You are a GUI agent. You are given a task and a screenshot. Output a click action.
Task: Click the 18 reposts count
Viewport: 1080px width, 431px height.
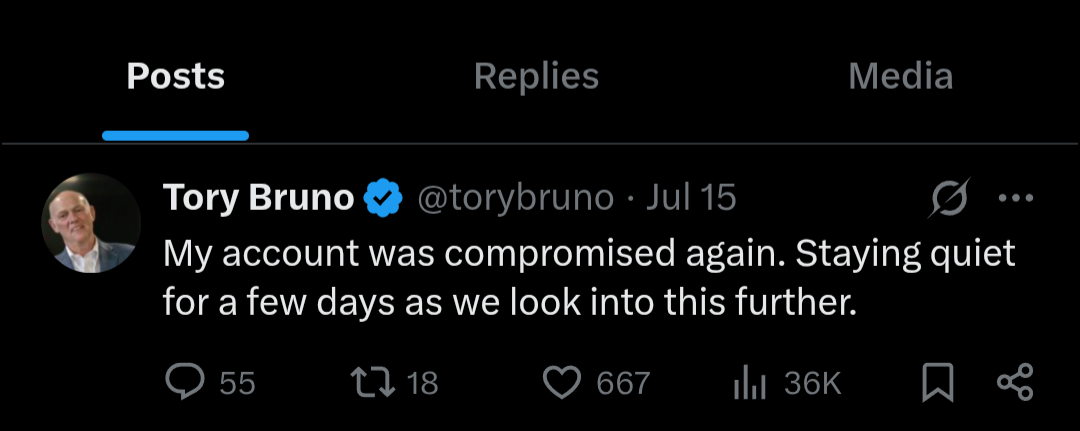(x=423, y=383)
